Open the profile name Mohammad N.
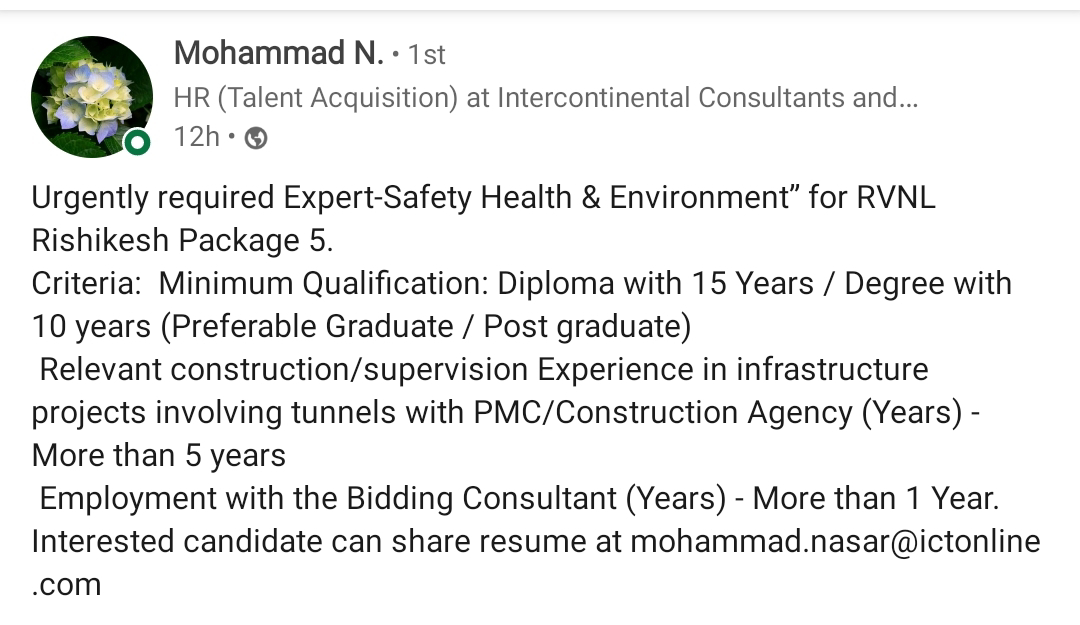This screenshot has height=625, width=1080. (278, 54)
